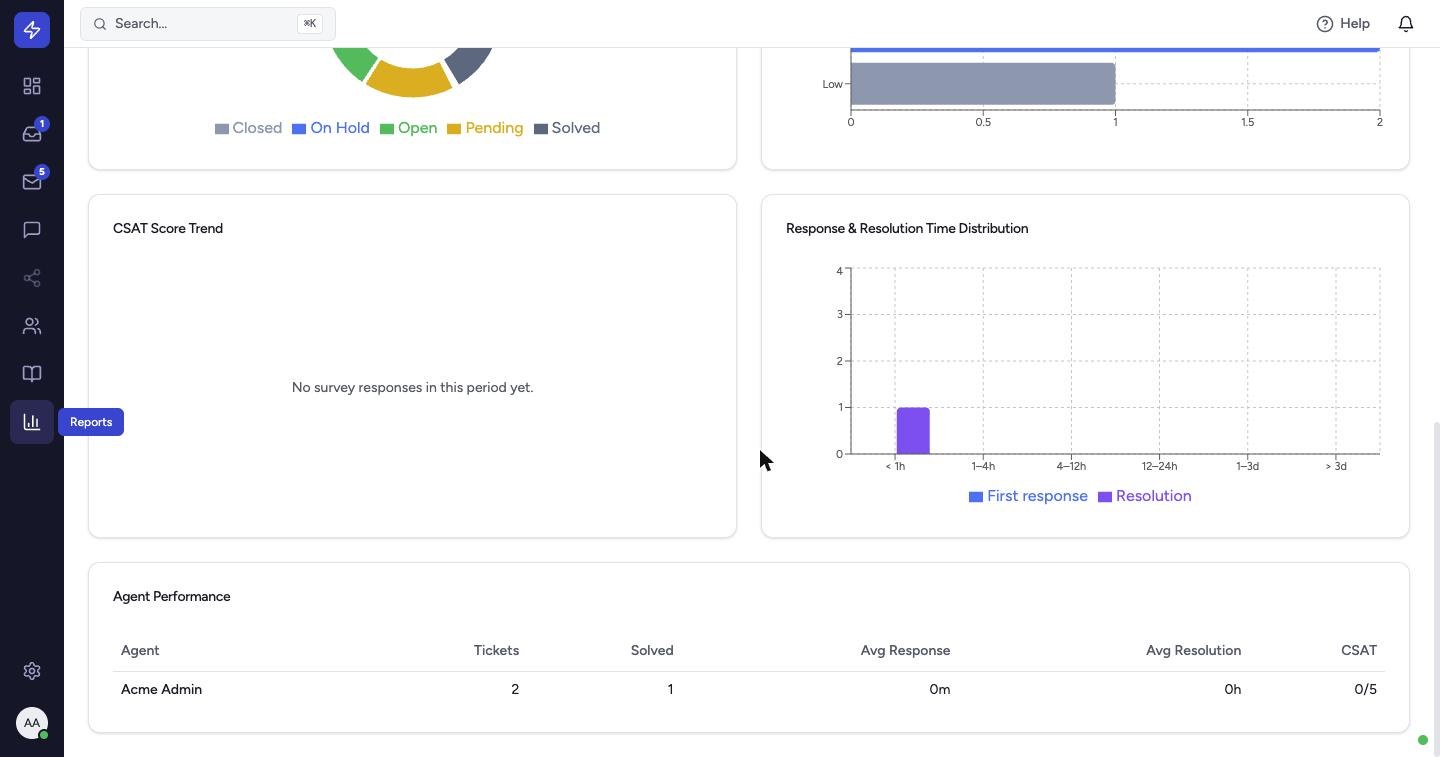The width and height of the screenshot is (1440, 757).
Task: Click the Solved column header
Action: pos(652,651)
